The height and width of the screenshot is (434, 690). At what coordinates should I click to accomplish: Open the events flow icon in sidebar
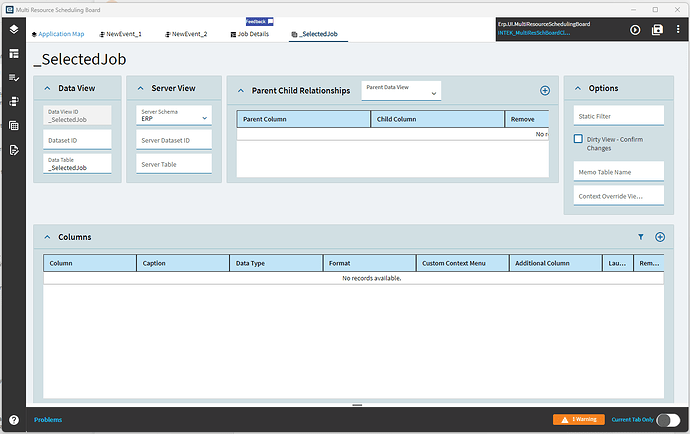[14, 102]
